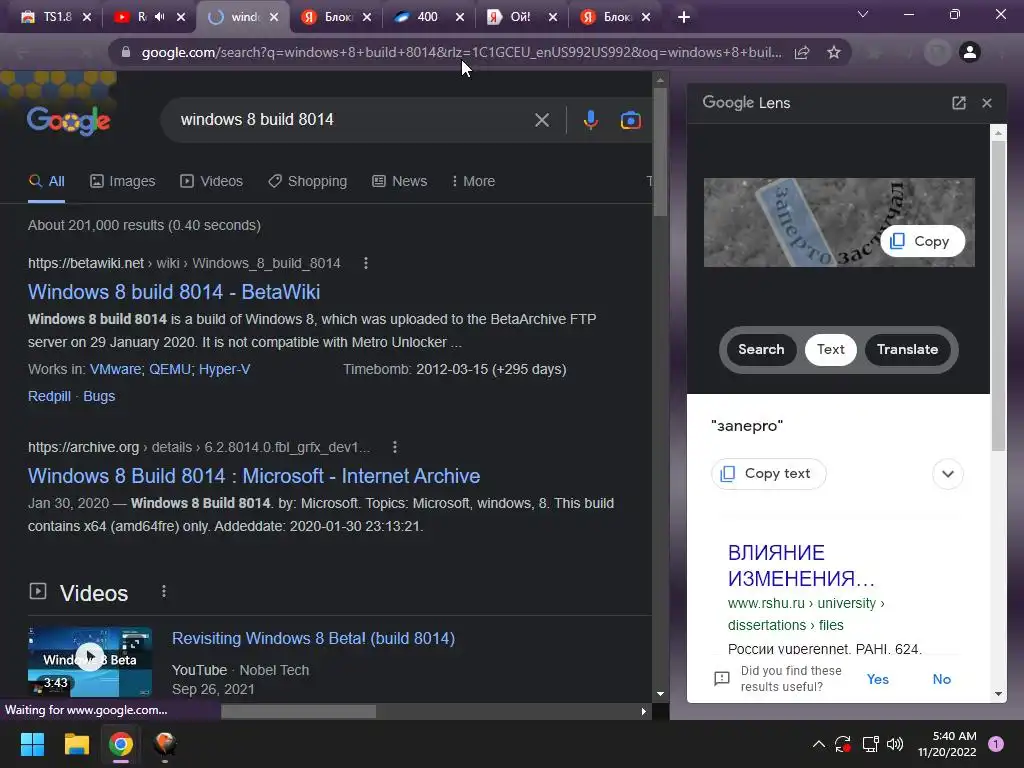
Task: Select the Images search filter
Action: click(123, 182)
